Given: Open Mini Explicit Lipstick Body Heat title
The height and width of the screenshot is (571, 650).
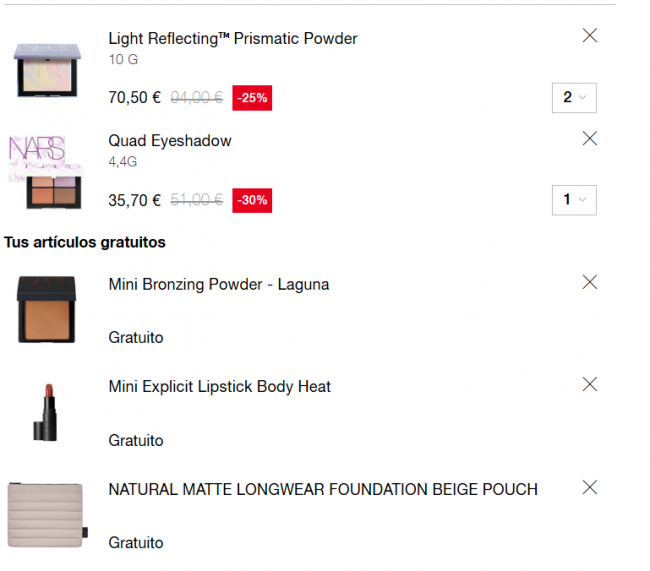Looking at the screenshot, I should point(219,386).
